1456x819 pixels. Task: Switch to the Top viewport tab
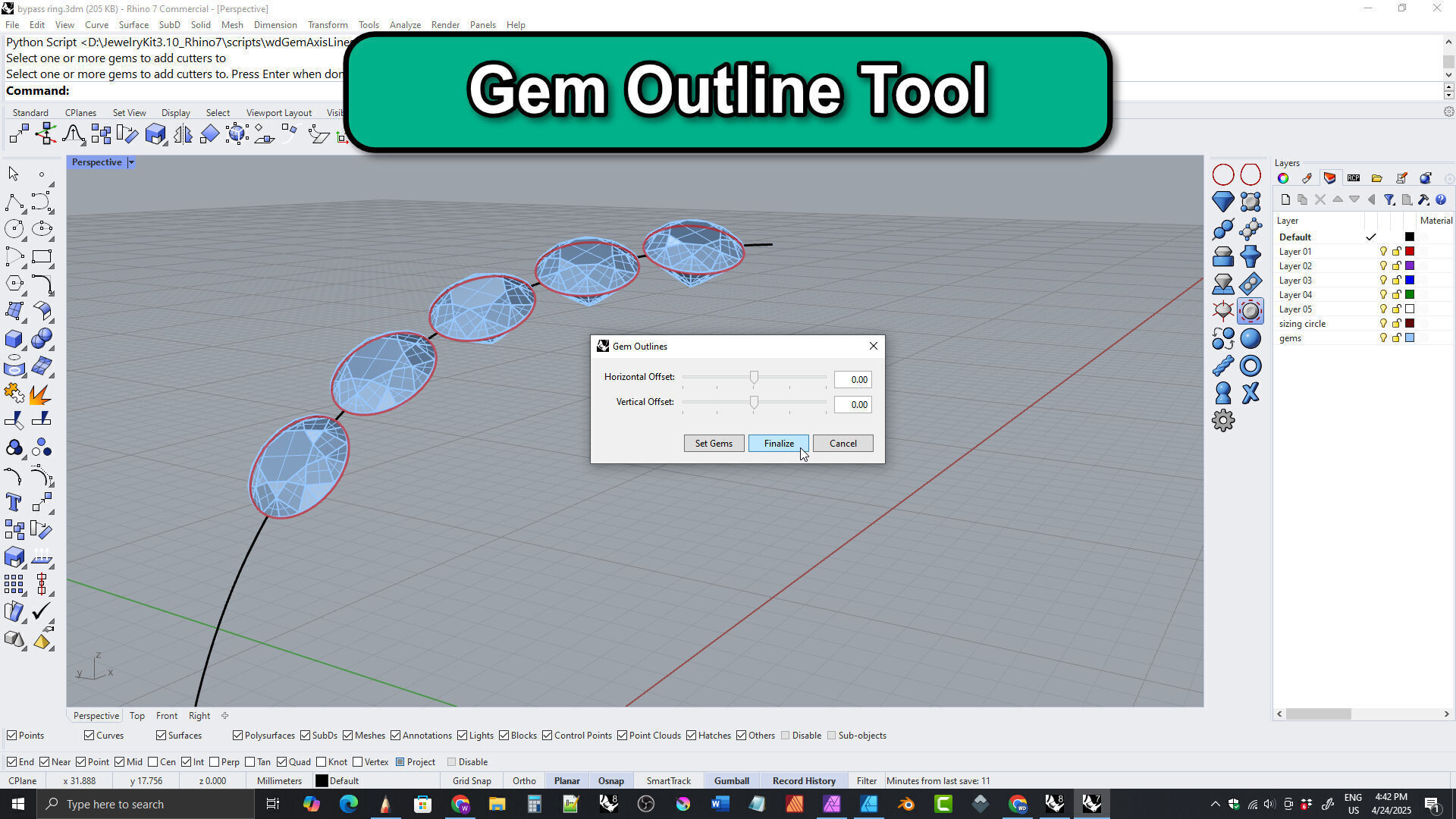(136, 716)
